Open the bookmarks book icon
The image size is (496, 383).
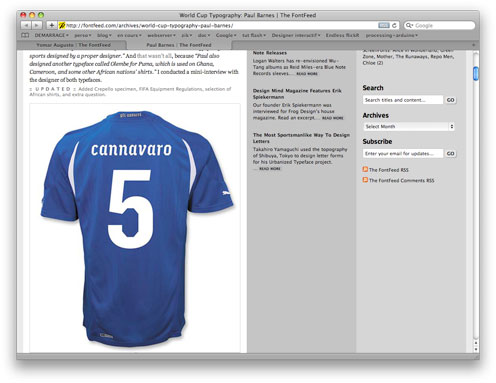pos(25,35)
